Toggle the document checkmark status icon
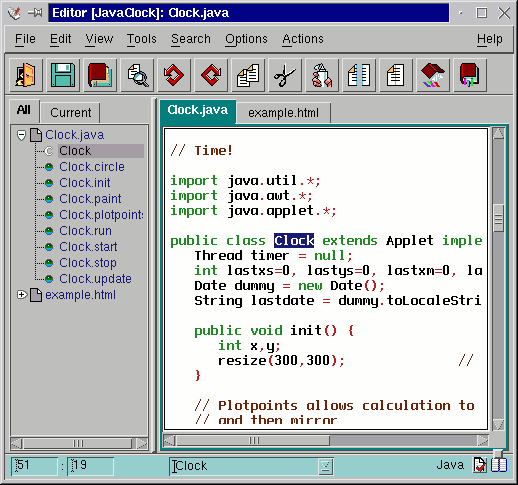 click(x=480, y=465)
